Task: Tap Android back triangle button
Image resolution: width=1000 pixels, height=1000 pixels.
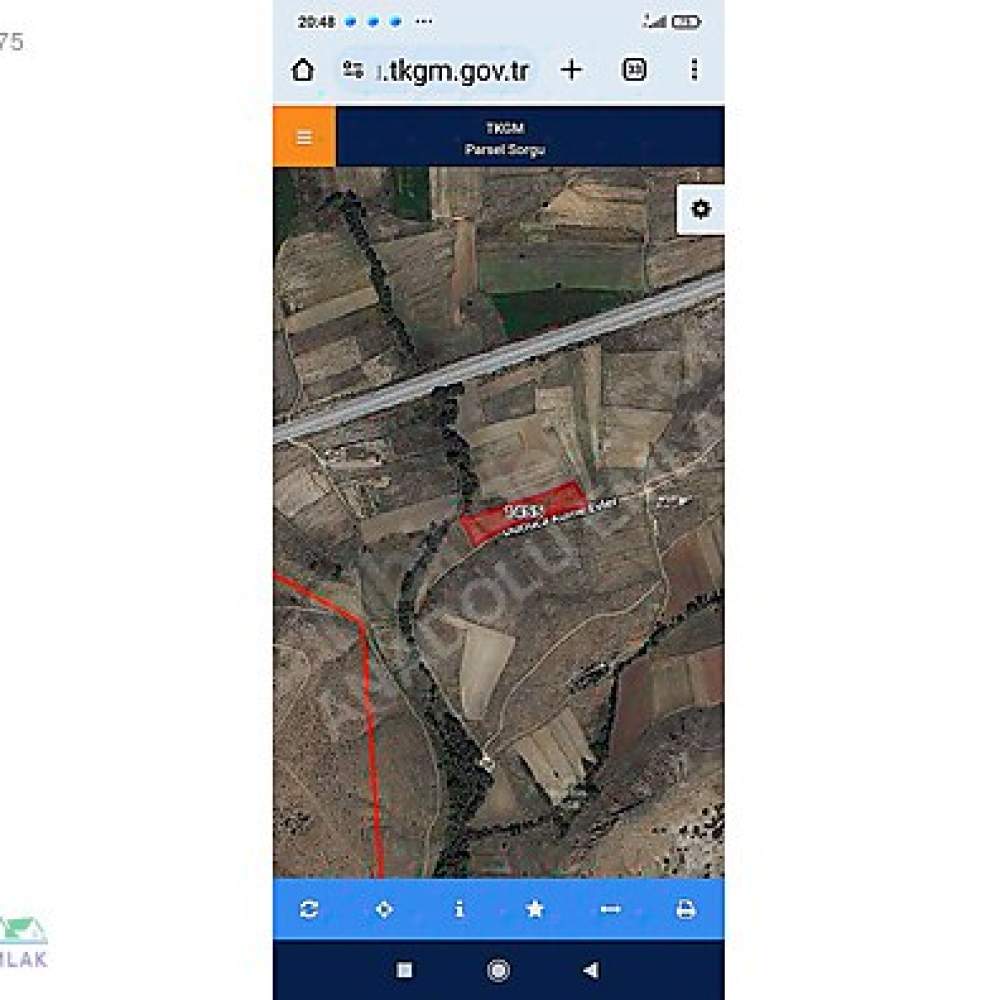Action: (x=591, y=970)
